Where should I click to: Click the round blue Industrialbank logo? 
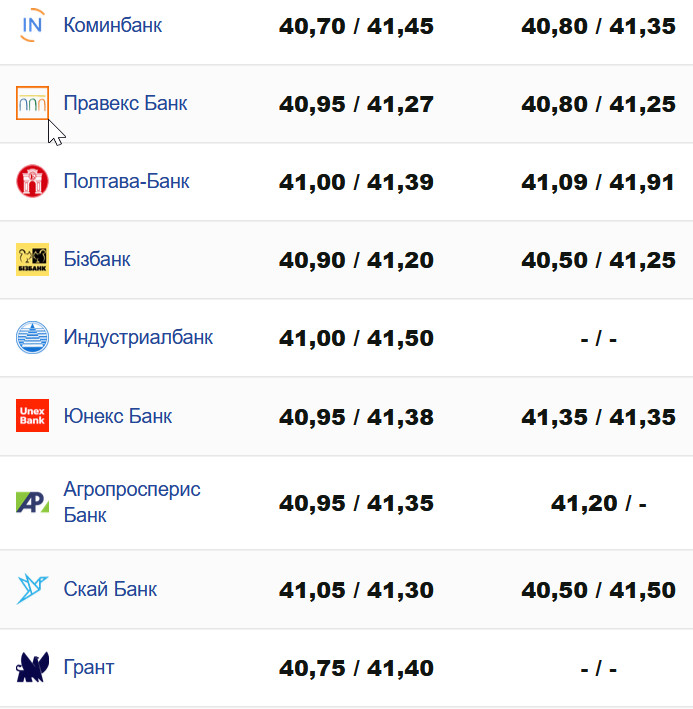click(32, 337)
